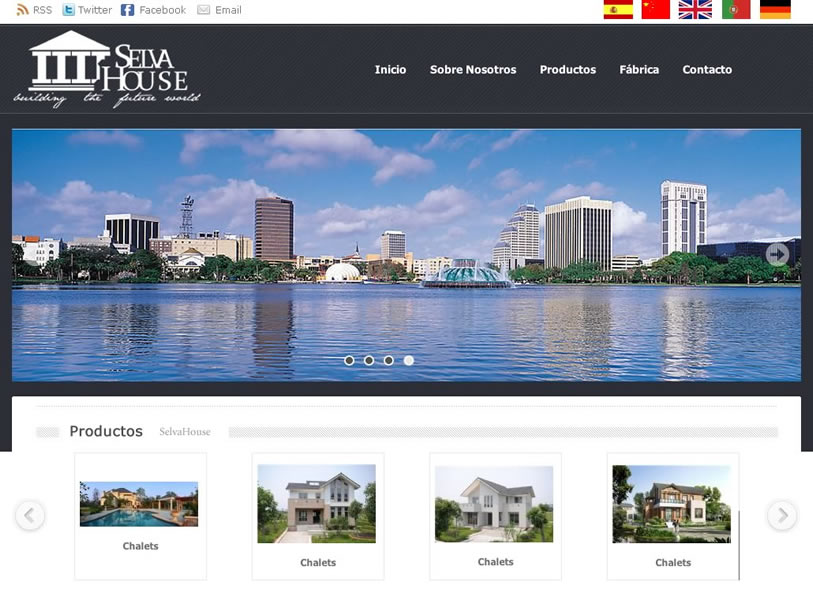This screenshot has height=597, width=813.
Task: Open the Contacto navigation link
Action: tap(707, 70)
